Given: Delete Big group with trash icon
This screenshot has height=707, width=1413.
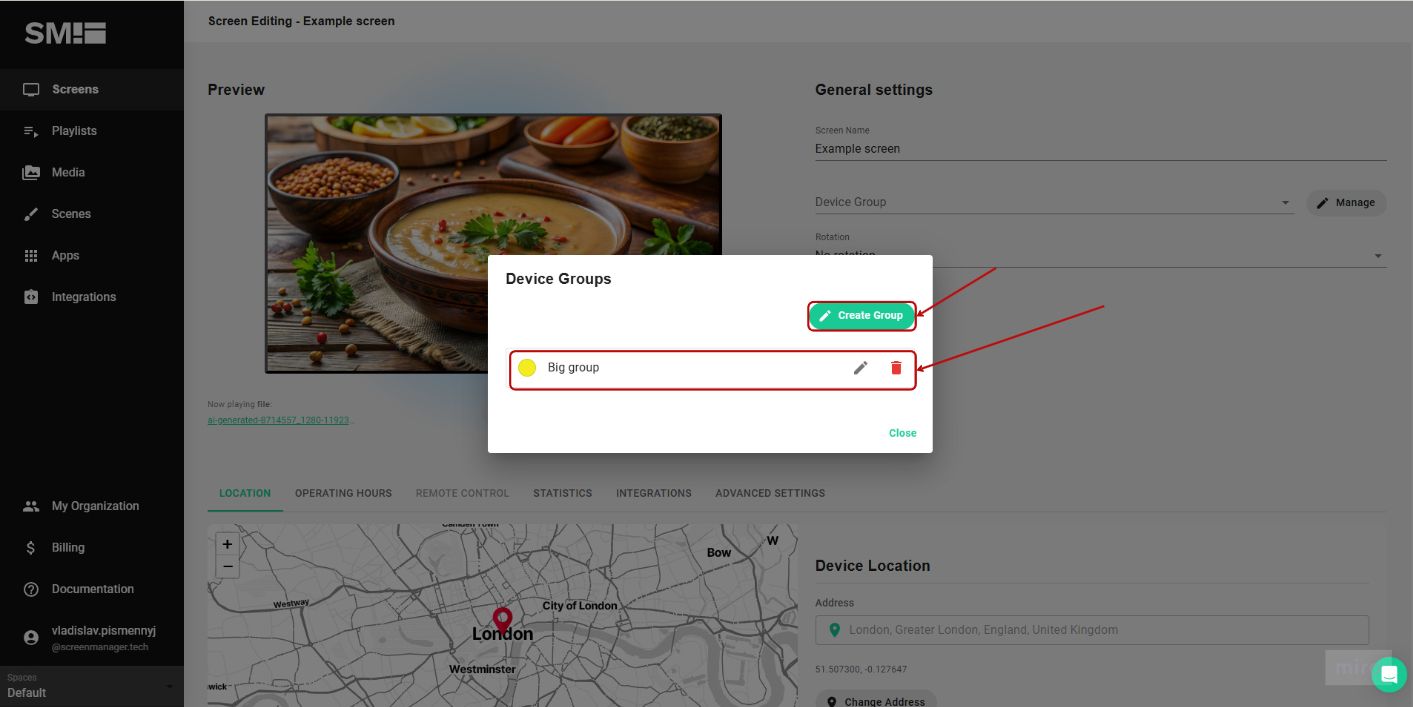Looking at the screenshot, I should [896, 367].
